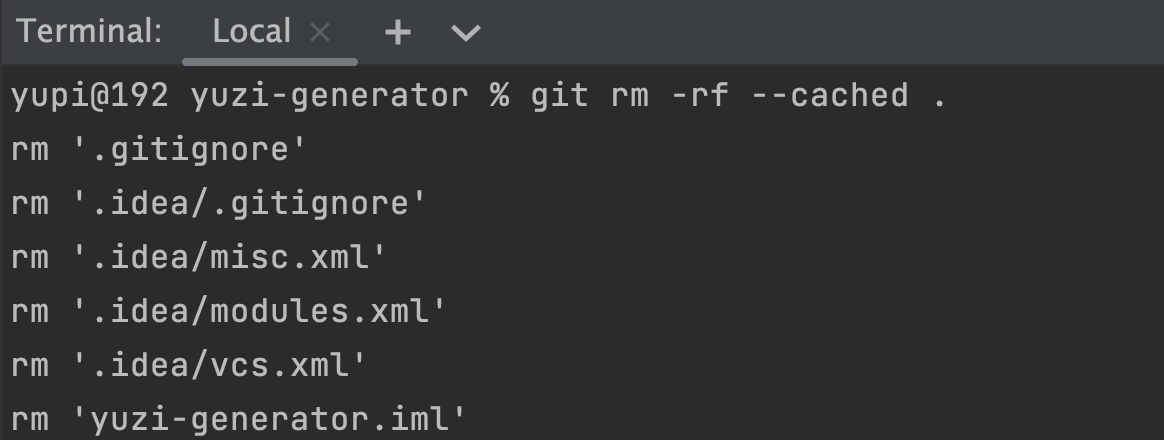This screenshot has height=440, width=1164.
Task: Click the '.idea/vcs.xml' output line
Action: [x=218, y=365]
